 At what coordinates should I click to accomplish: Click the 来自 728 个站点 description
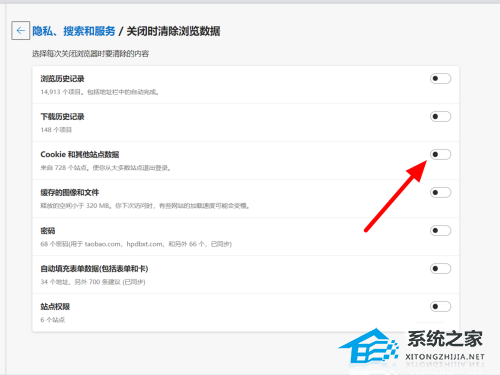coord(106,168)
